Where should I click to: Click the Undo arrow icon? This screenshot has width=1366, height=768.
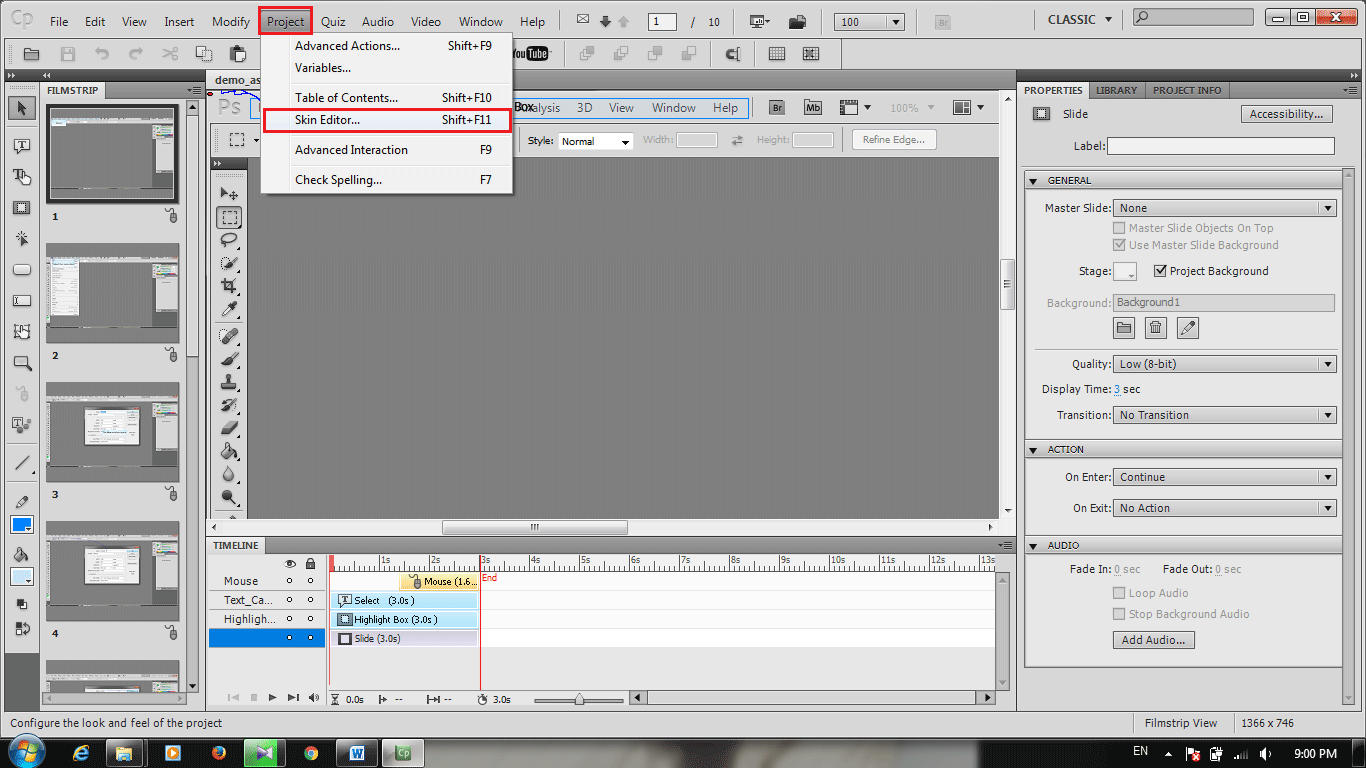102,54
